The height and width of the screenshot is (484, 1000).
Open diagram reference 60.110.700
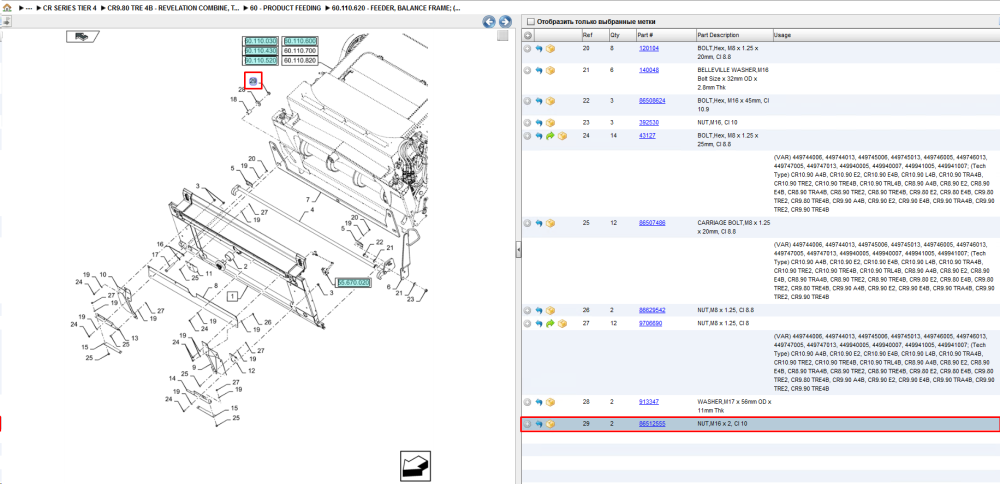tap(300, 51)
